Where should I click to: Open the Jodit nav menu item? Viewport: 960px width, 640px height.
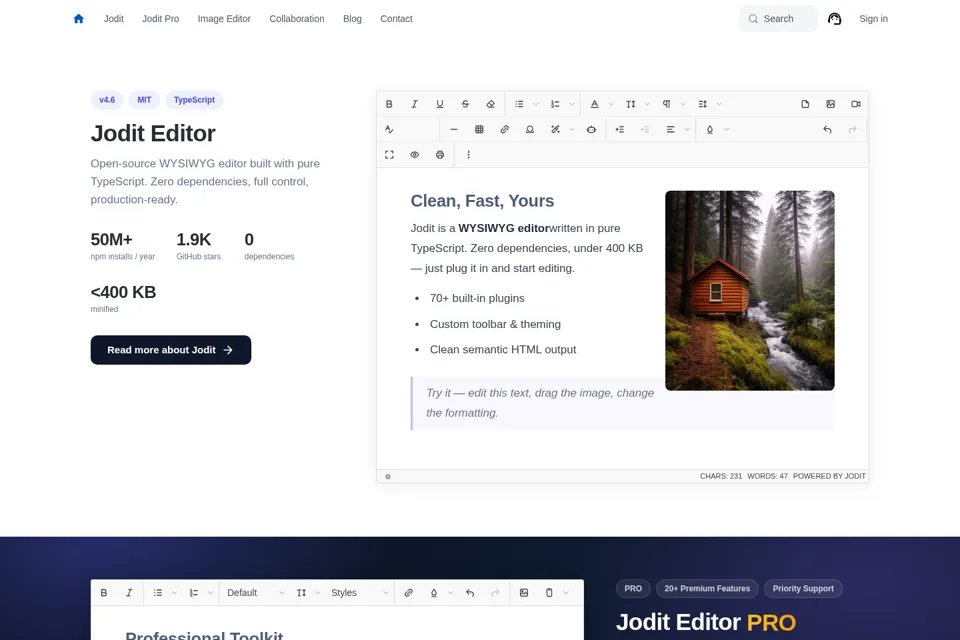pyautogui.click(x=114, y=19)
